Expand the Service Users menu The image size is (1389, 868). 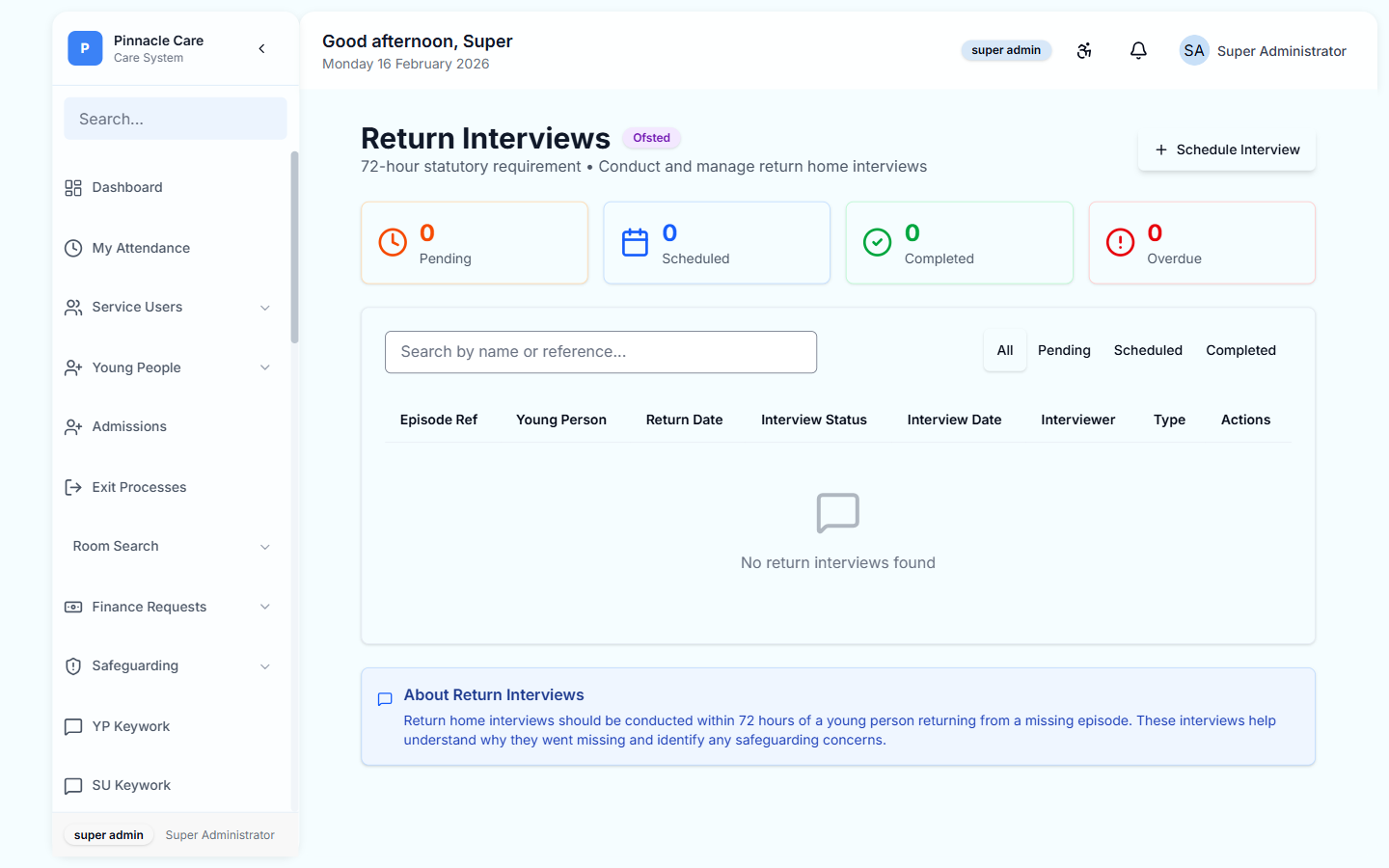(265, 307)
